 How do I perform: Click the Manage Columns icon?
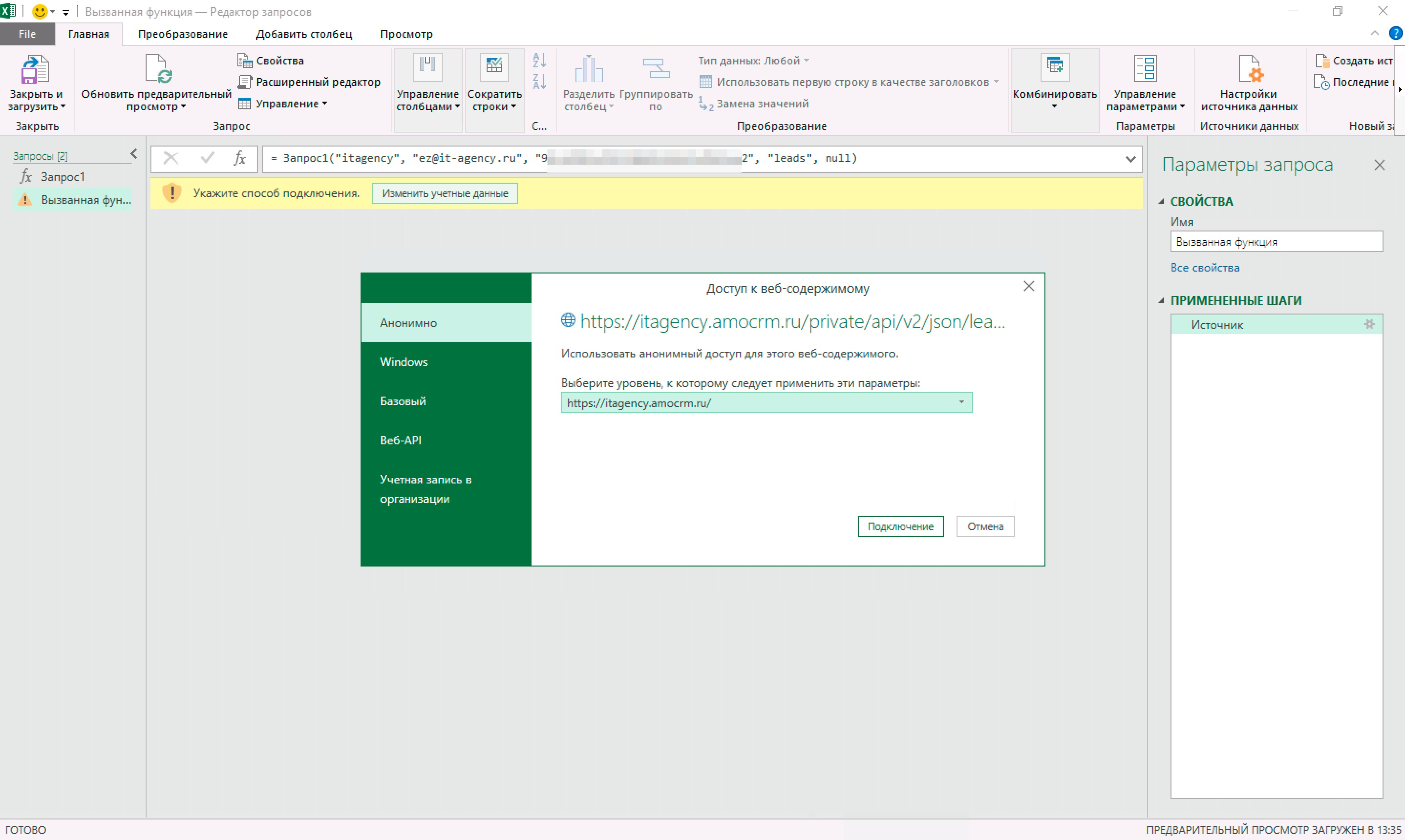point(427,68)
